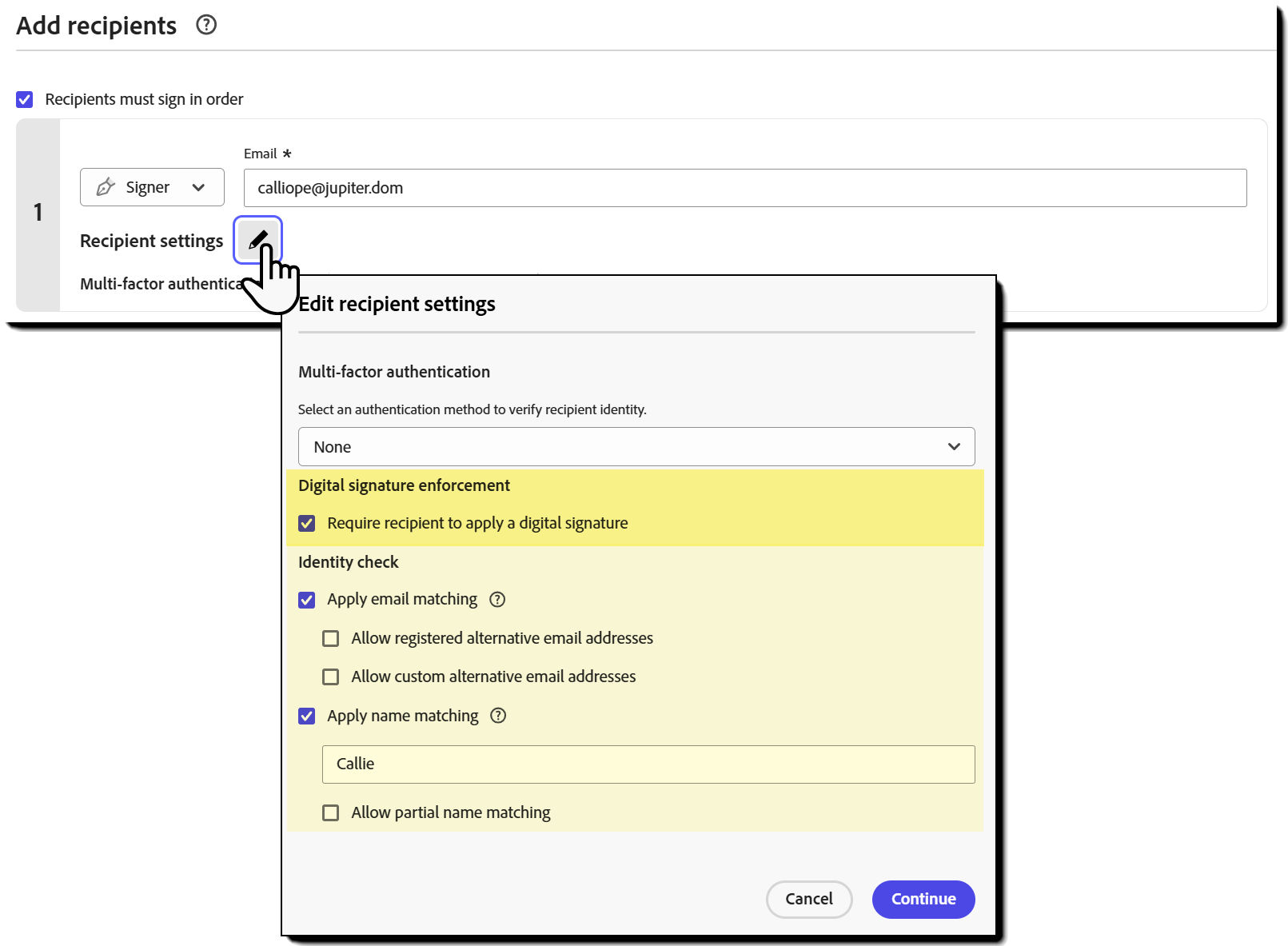This screenshot has height=946, width=1288.
Task: Select the recipient number 1 indicator
Action: (38, 213)
